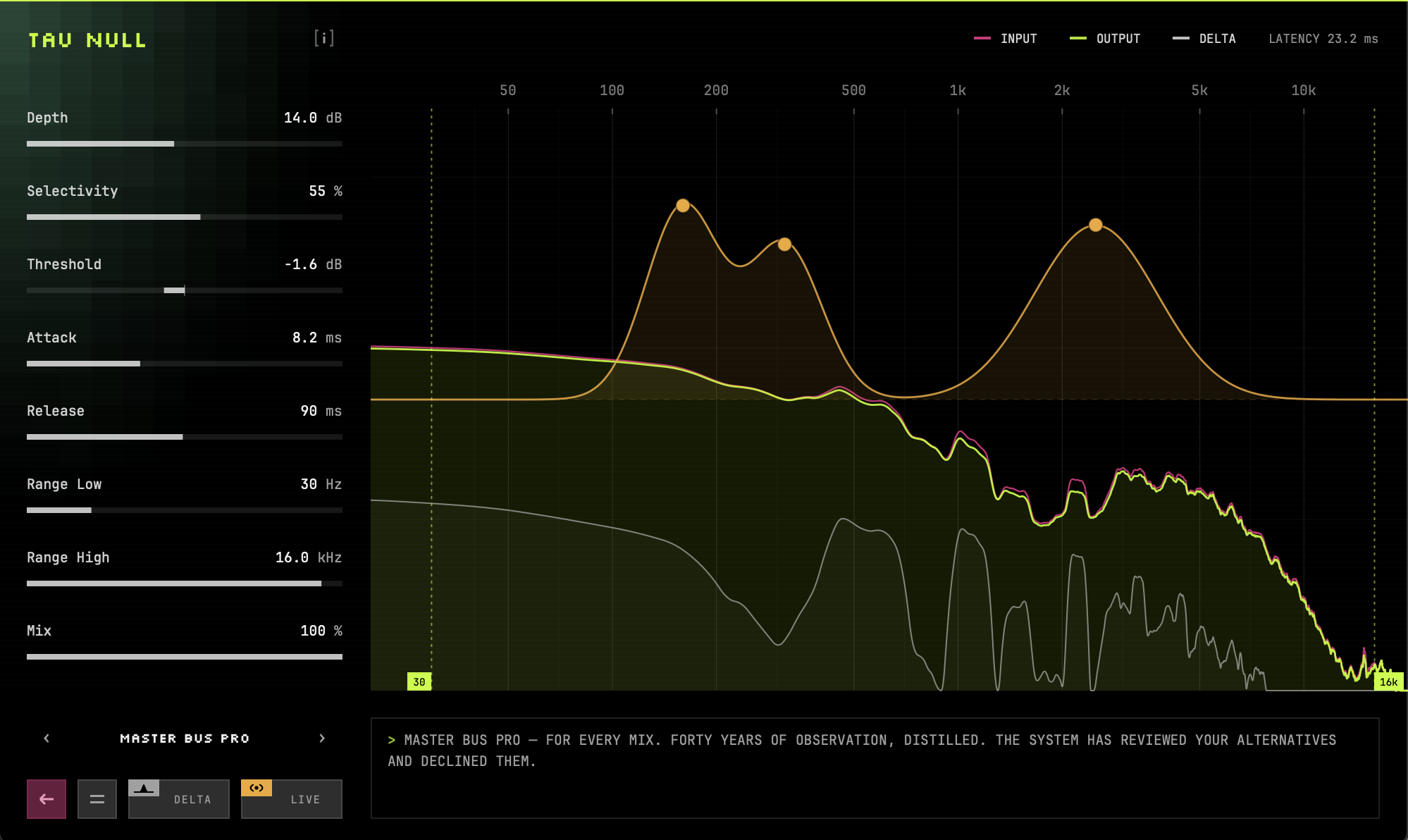The width and height of the screenshot is (1408, 840).
Task: Click the Range High value 16.0 kHz
Action: coord(309,557)
